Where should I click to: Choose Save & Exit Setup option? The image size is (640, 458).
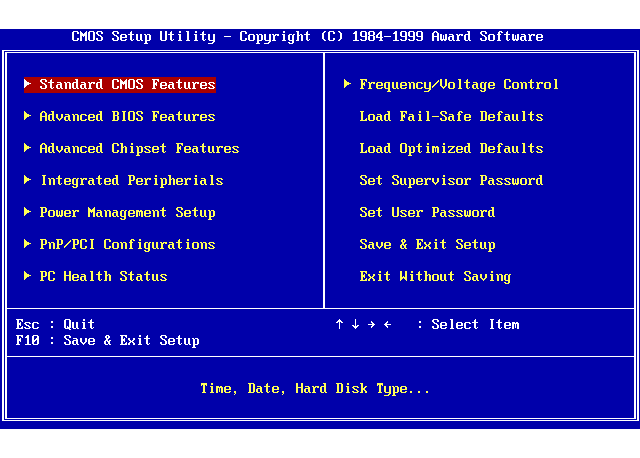click(x=427, y=245)
